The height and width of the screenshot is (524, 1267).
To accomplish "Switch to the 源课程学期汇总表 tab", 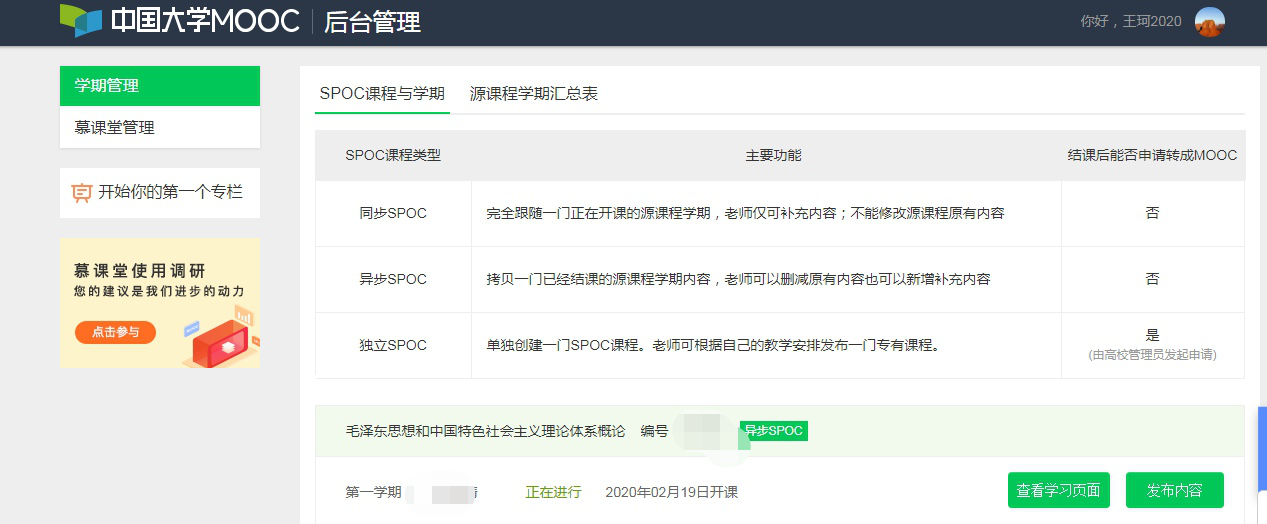I will point(534,94).
